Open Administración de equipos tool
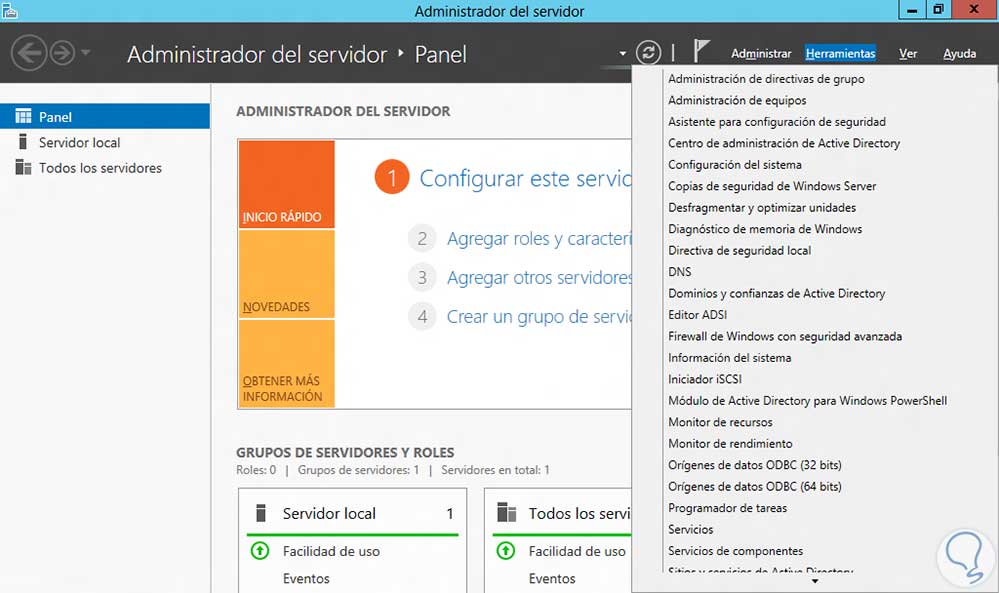This screenshot has width=999, height=593. pos(737,101)
